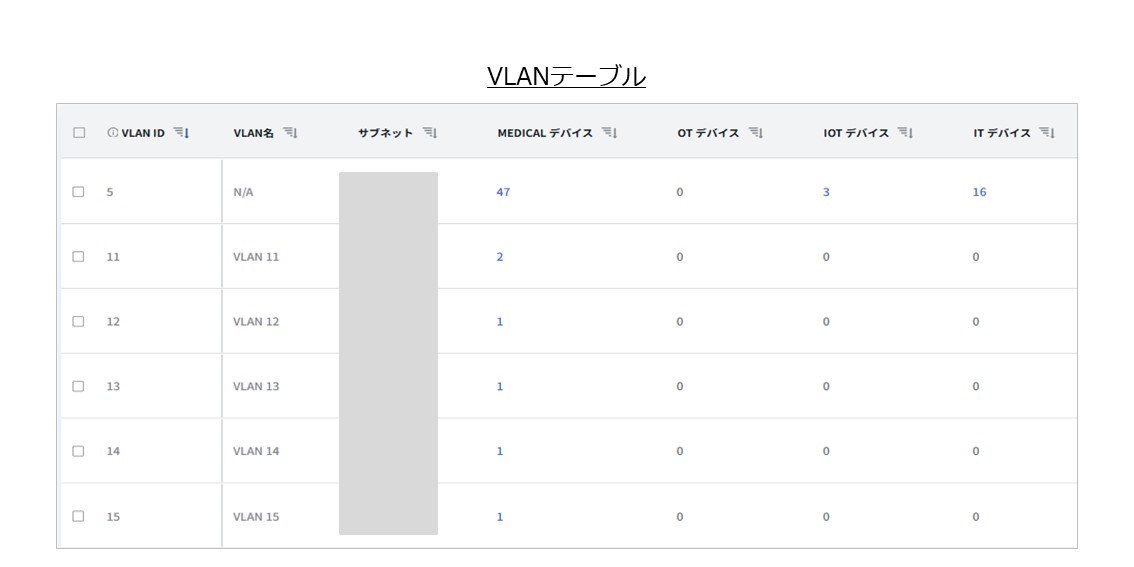The image size is (1134, 567).
Task: Click the MEDICAL デバイス sort icon
Action: 609,133
